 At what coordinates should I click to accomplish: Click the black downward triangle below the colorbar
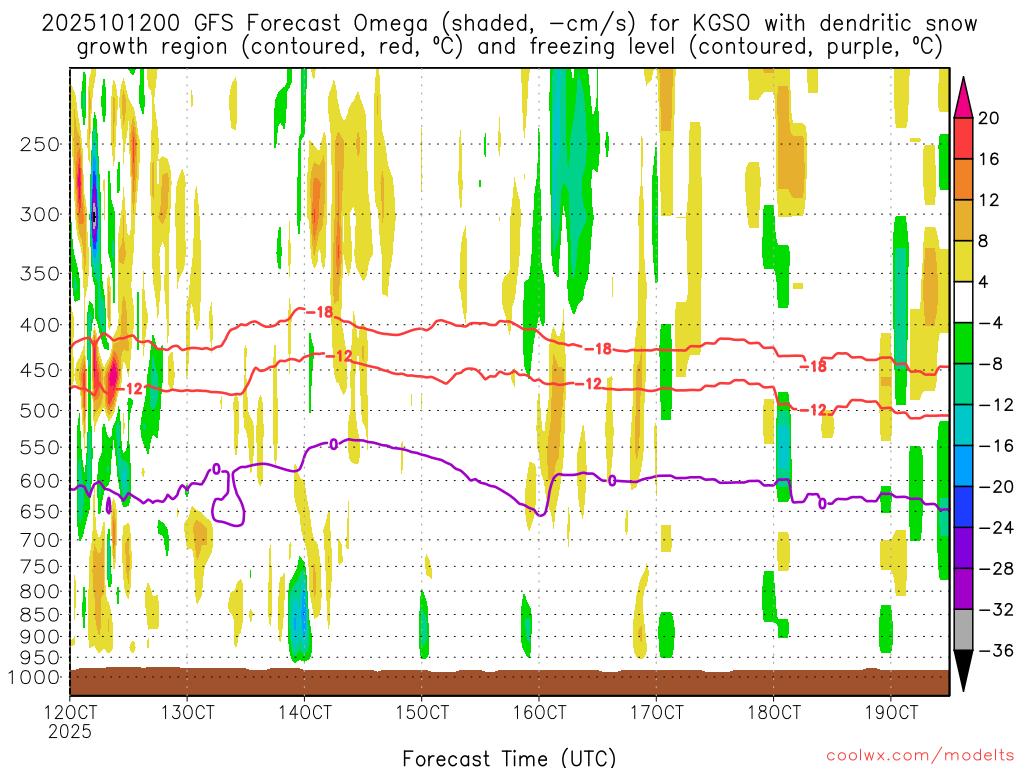(965, 670)
